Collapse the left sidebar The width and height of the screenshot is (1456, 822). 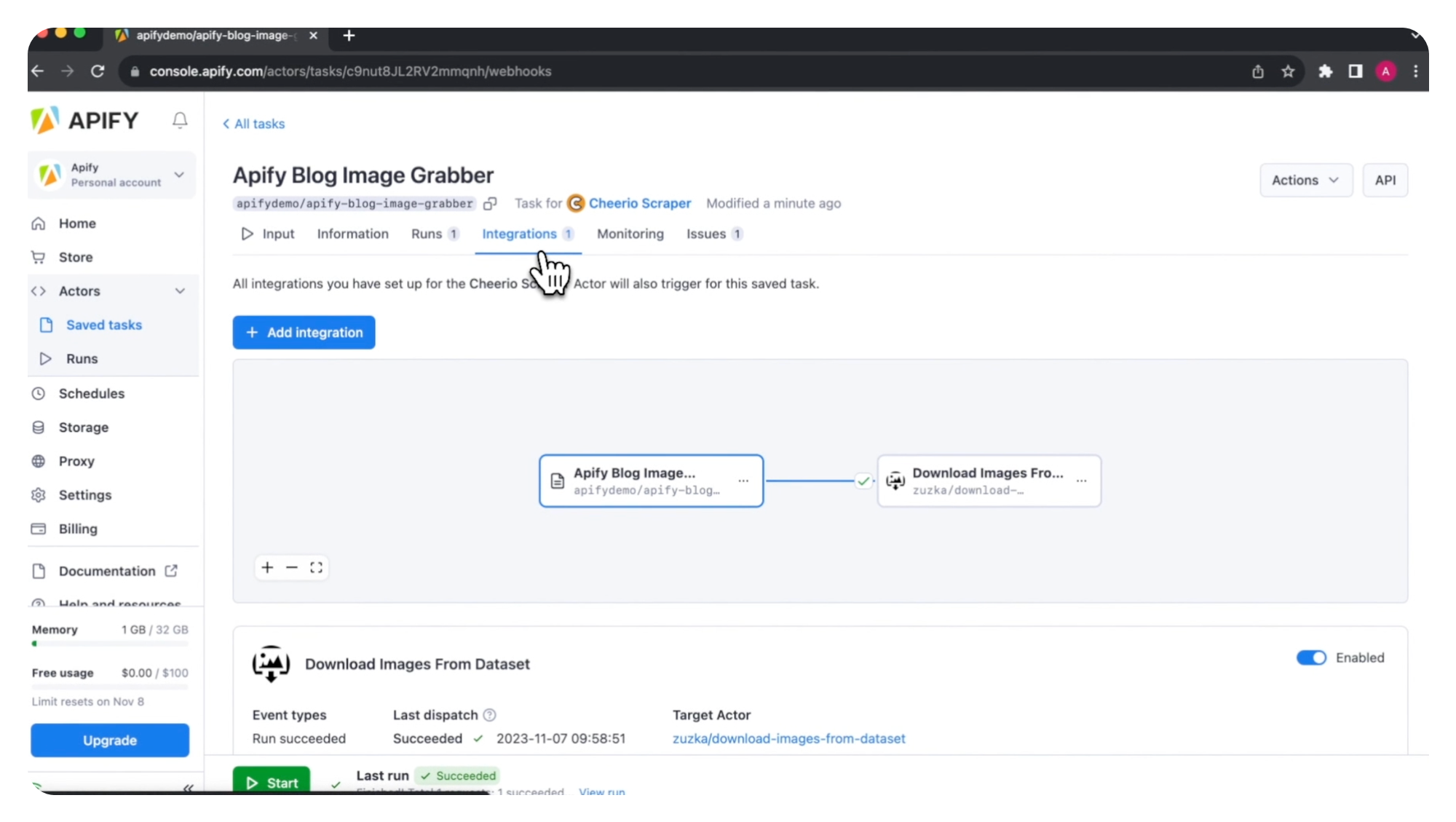click(x=188, y=789)
